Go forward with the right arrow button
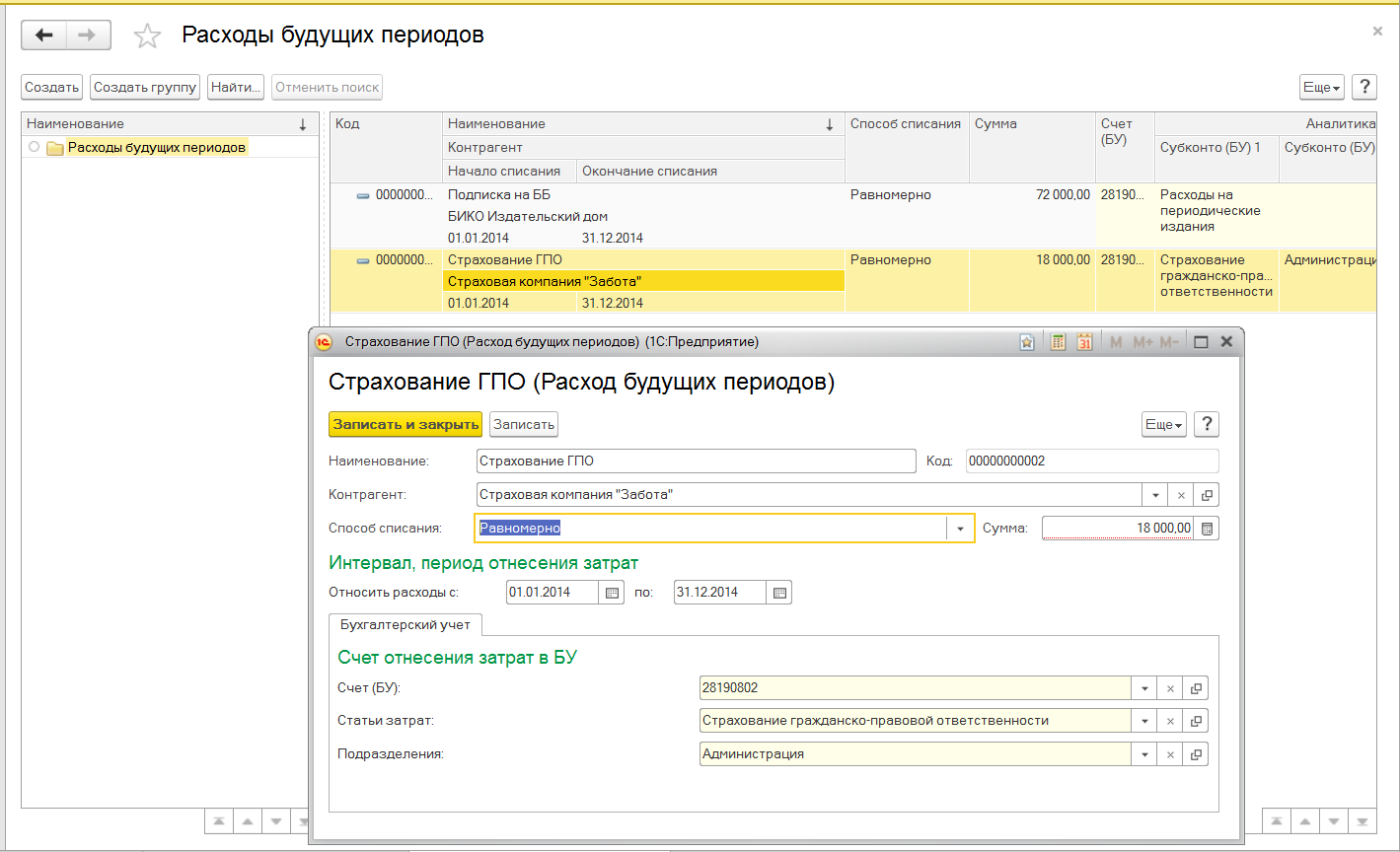 (x=88, y=35)
